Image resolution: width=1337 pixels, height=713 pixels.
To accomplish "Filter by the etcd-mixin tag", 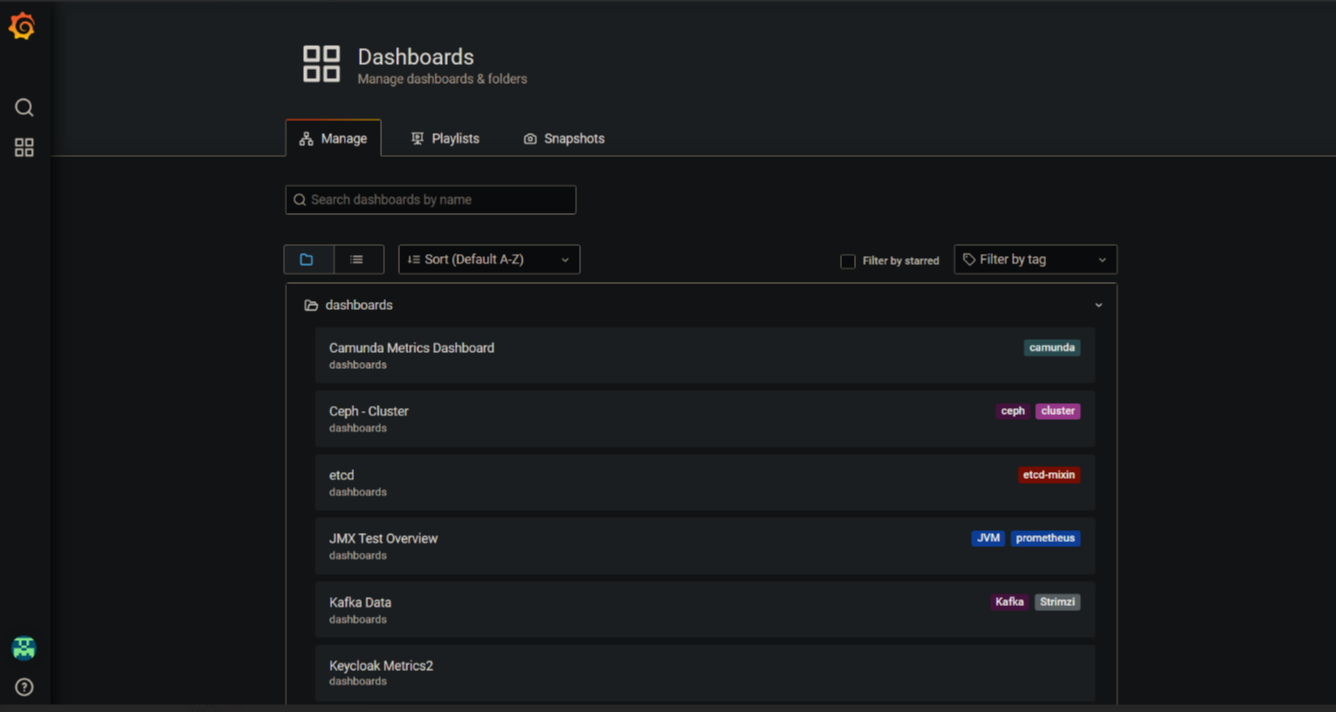I will coord(1049,475).
